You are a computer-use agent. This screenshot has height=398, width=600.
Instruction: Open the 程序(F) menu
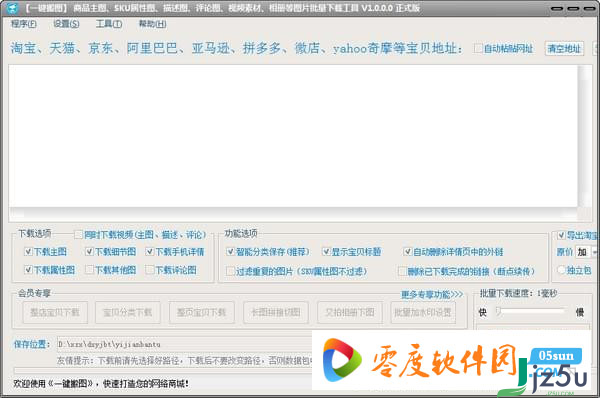pos(24,24)
